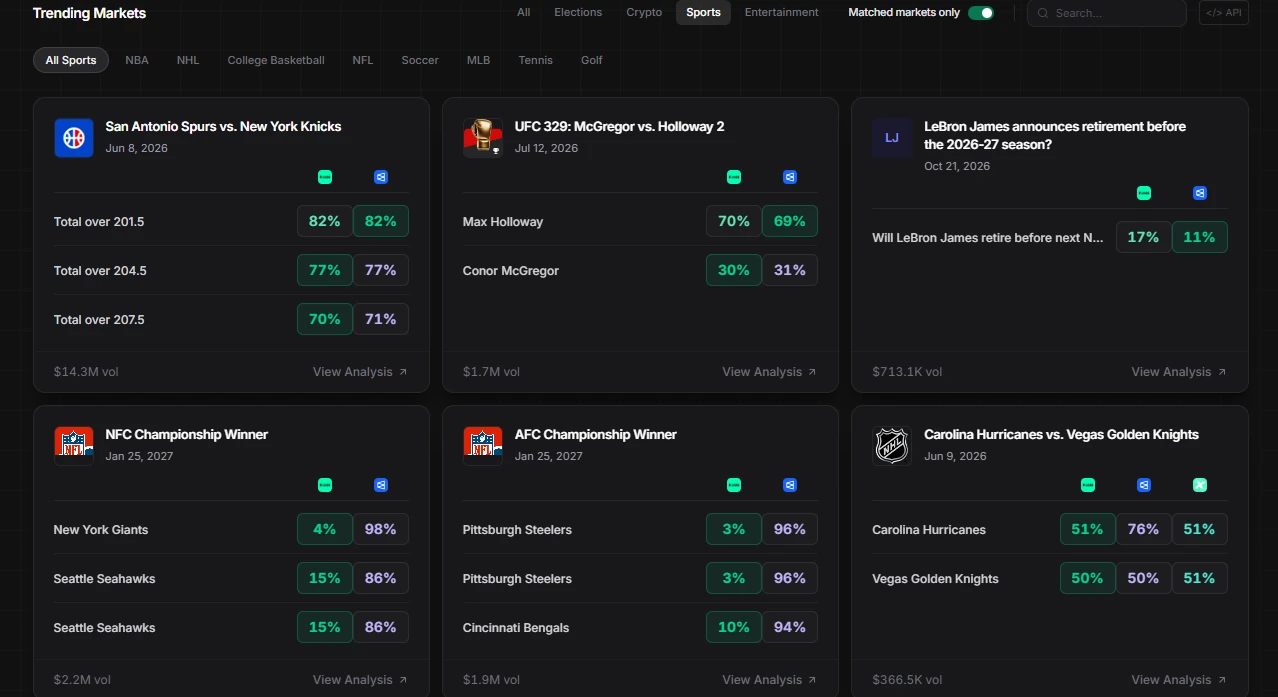Click the 17% odds for LeBron retirement
Screen dimensions: 1278x697
(1144, 237)
